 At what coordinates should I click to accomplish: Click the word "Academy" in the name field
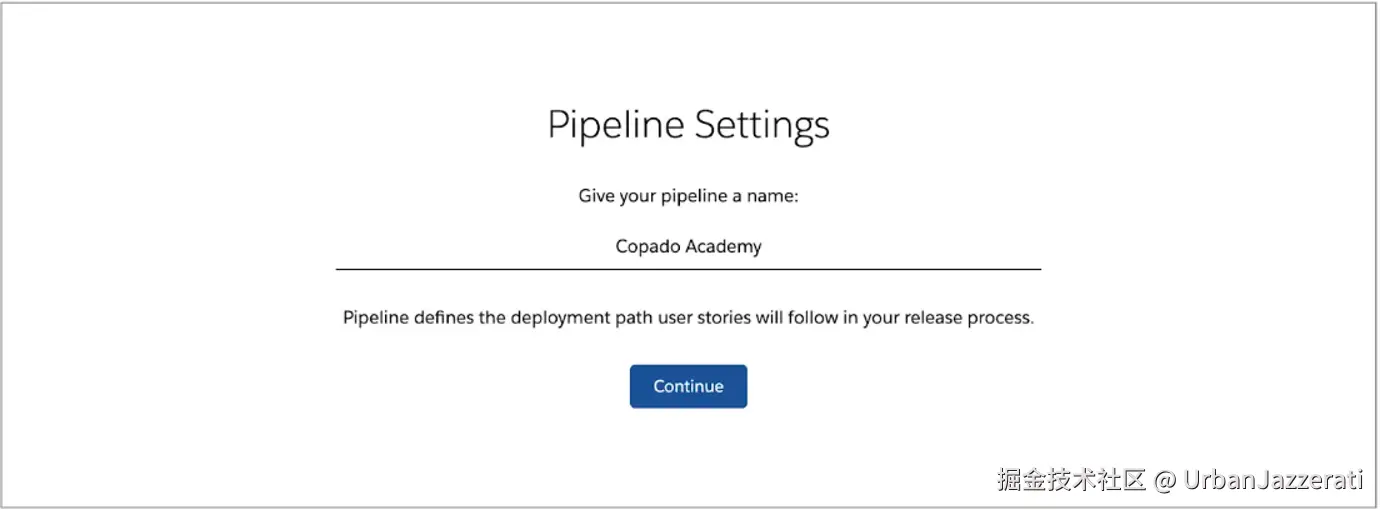click(723, 247)
